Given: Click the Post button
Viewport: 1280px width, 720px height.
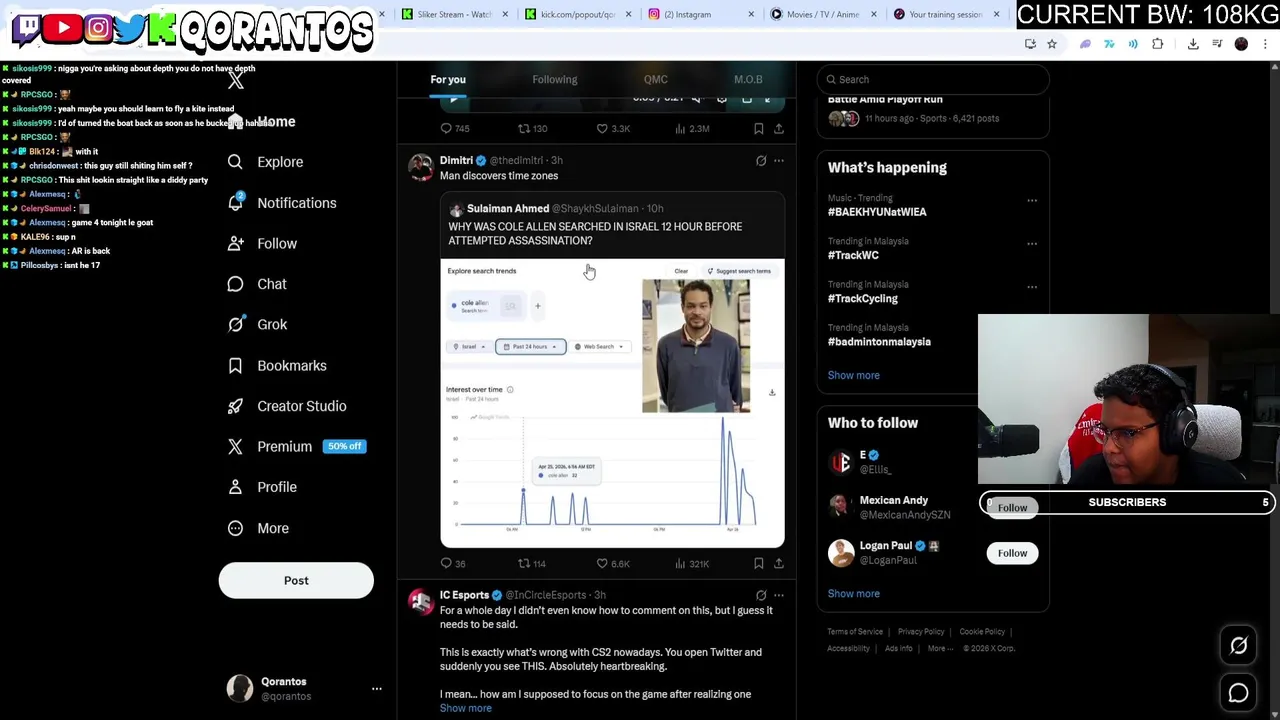Looking at the screenshot, I should [296, 580].
